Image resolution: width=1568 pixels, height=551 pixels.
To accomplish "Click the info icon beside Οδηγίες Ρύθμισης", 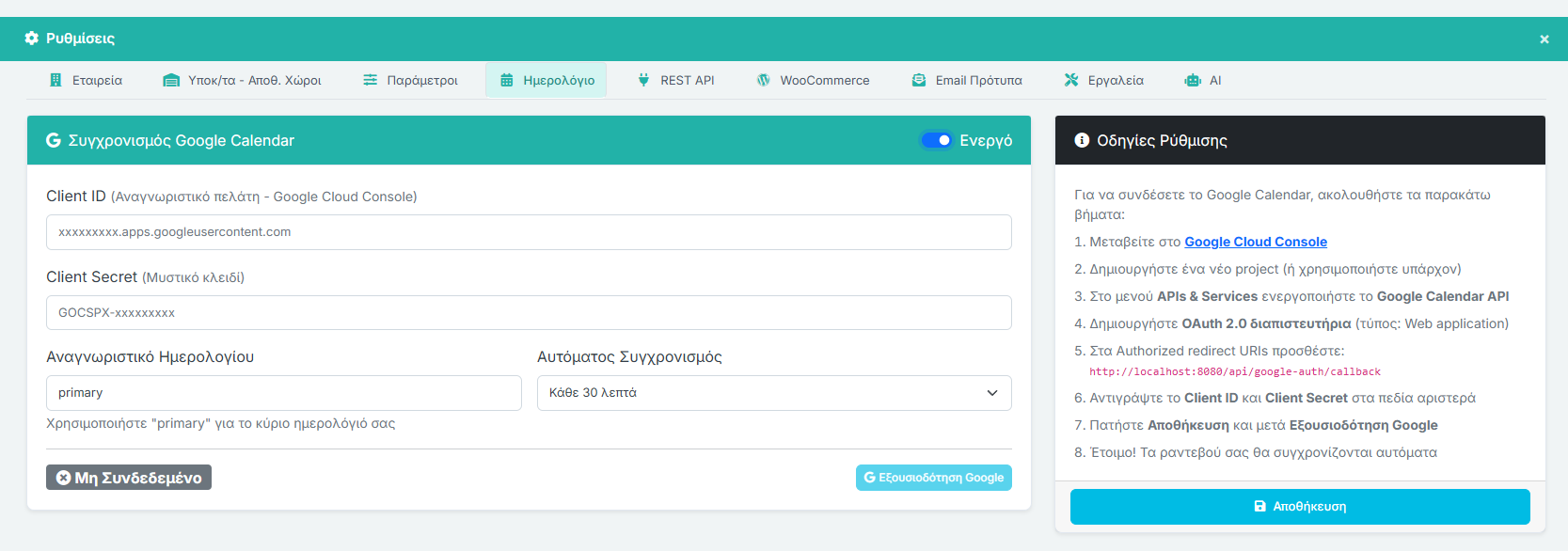I will (x=1082, y=140).
